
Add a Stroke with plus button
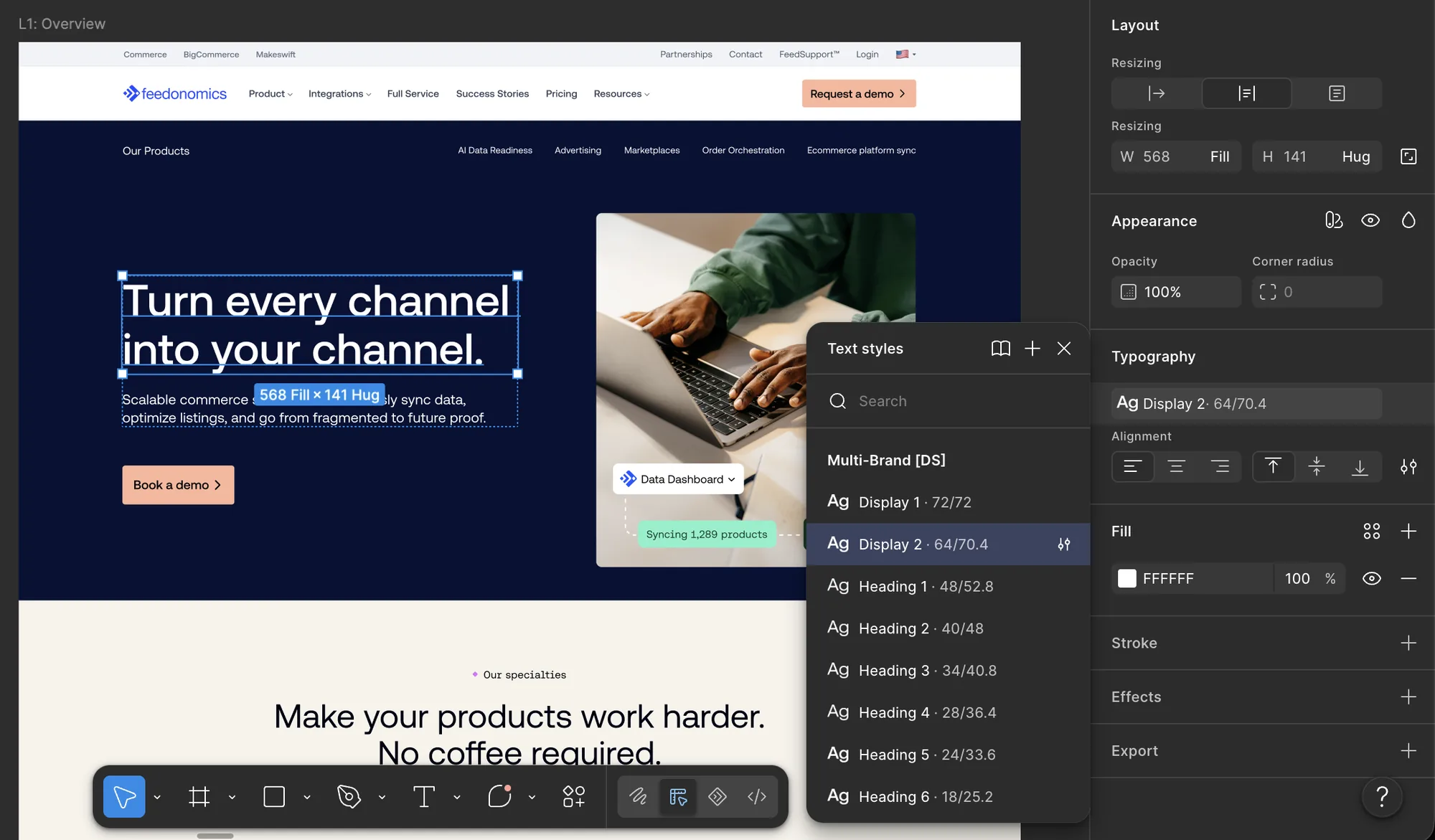[1408, 643]
